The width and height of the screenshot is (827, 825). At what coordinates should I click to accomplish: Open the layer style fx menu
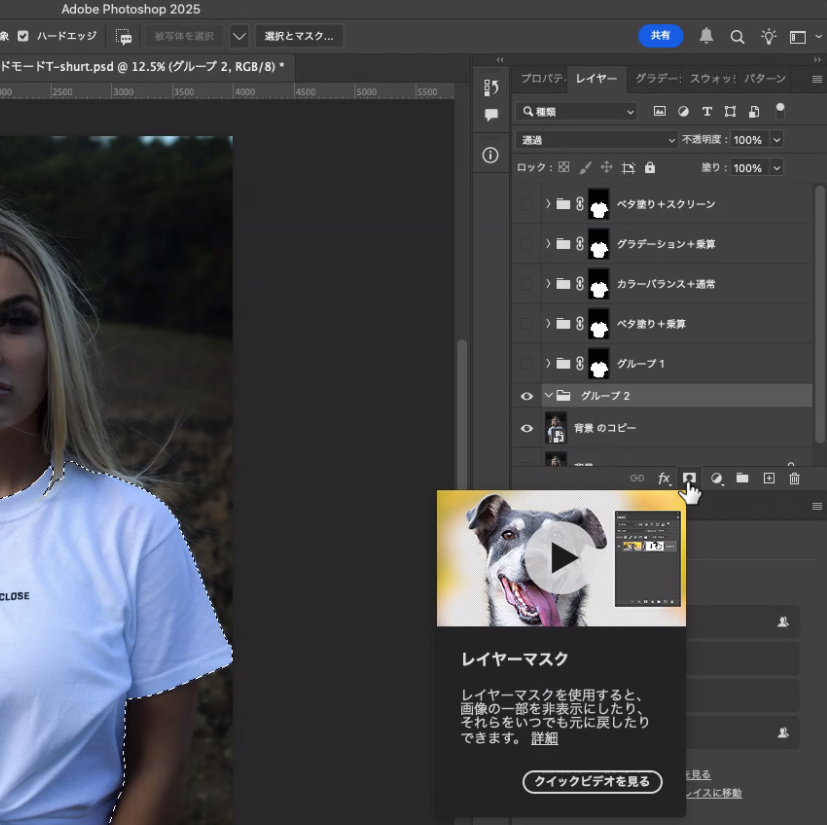pos(663,479)
